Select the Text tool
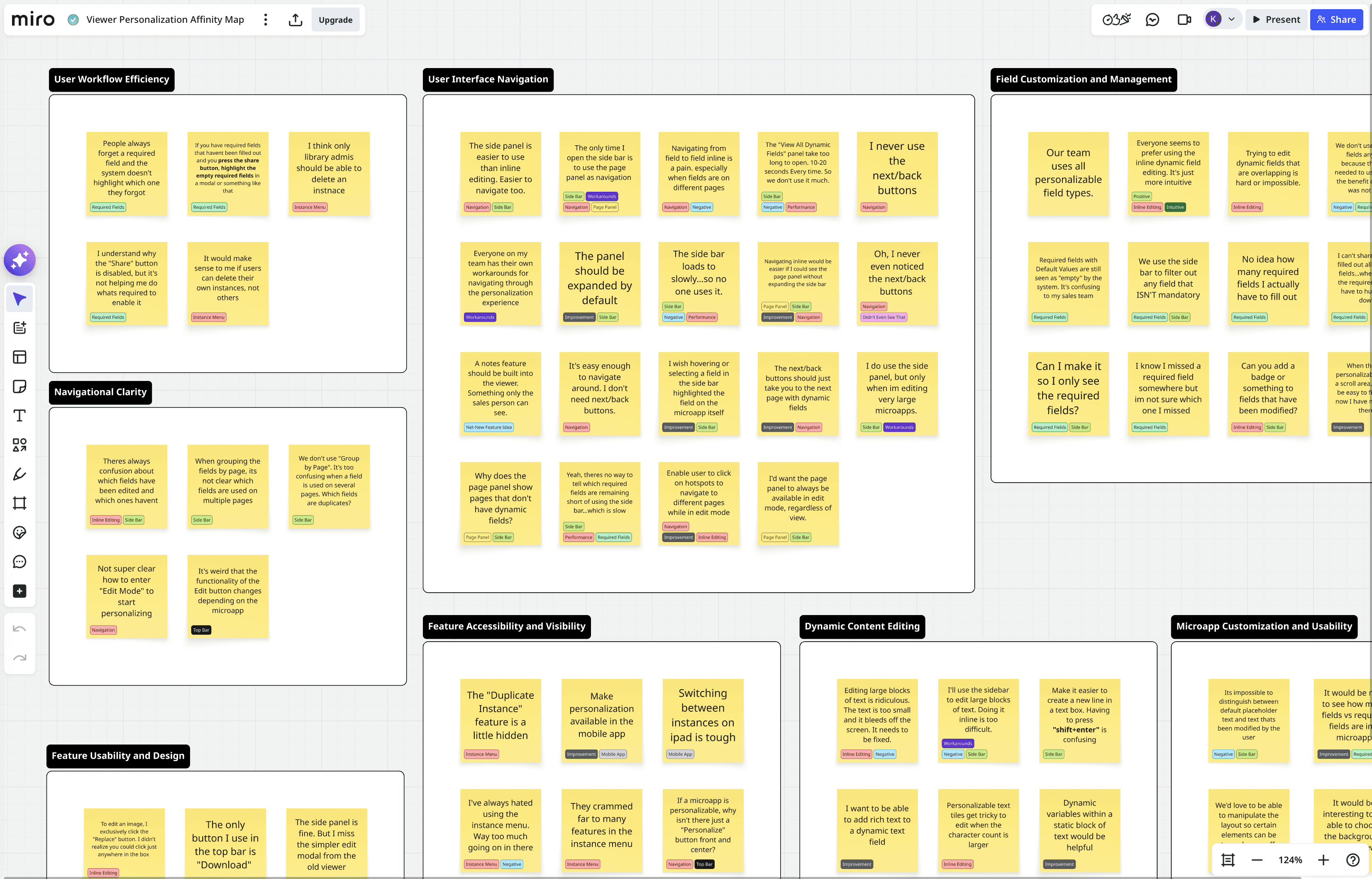Viewport: 1372px width, 879px height. click(20, 415)
